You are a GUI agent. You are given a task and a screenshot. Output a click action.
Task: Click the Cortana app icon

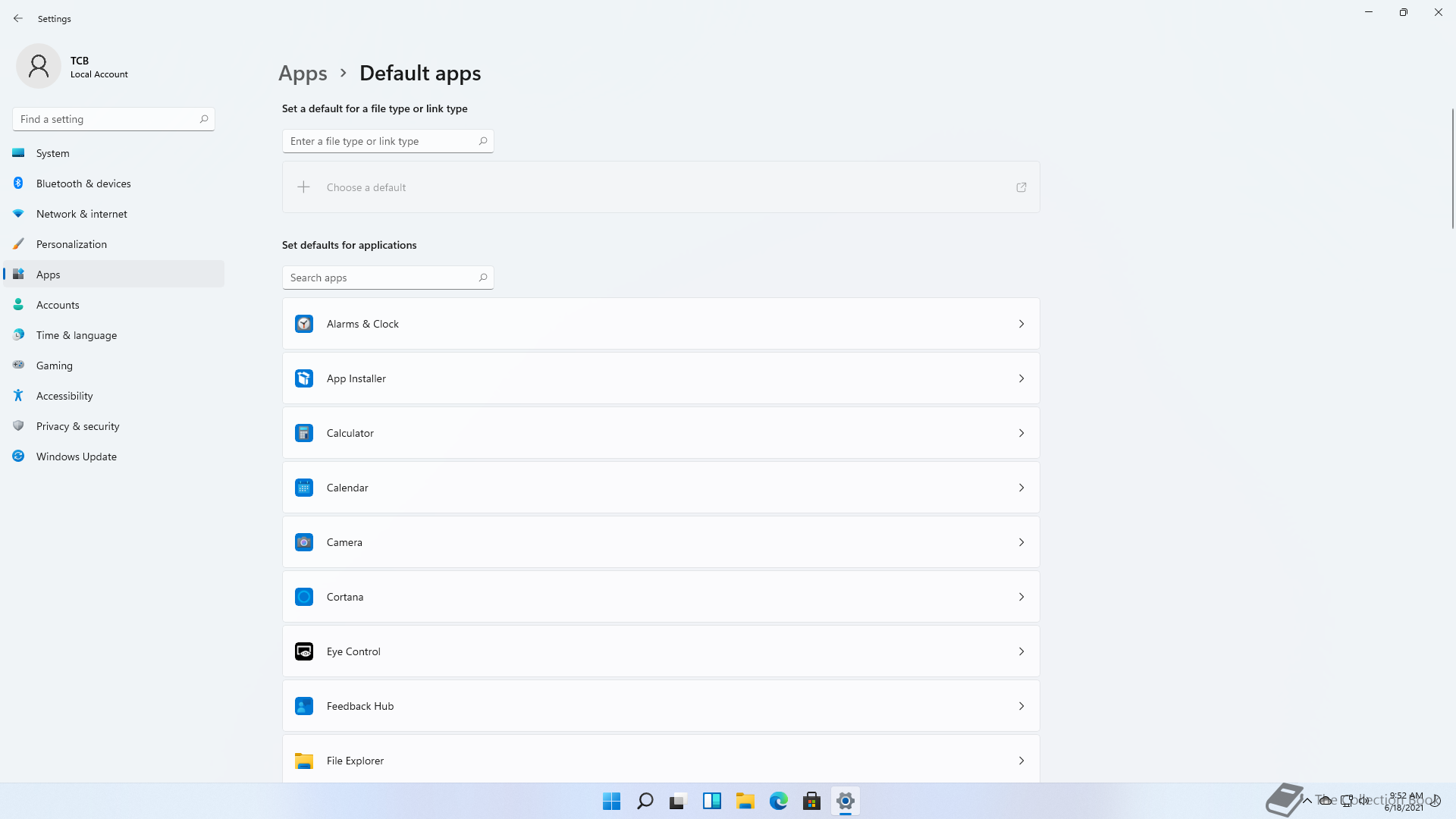[304, 597]
